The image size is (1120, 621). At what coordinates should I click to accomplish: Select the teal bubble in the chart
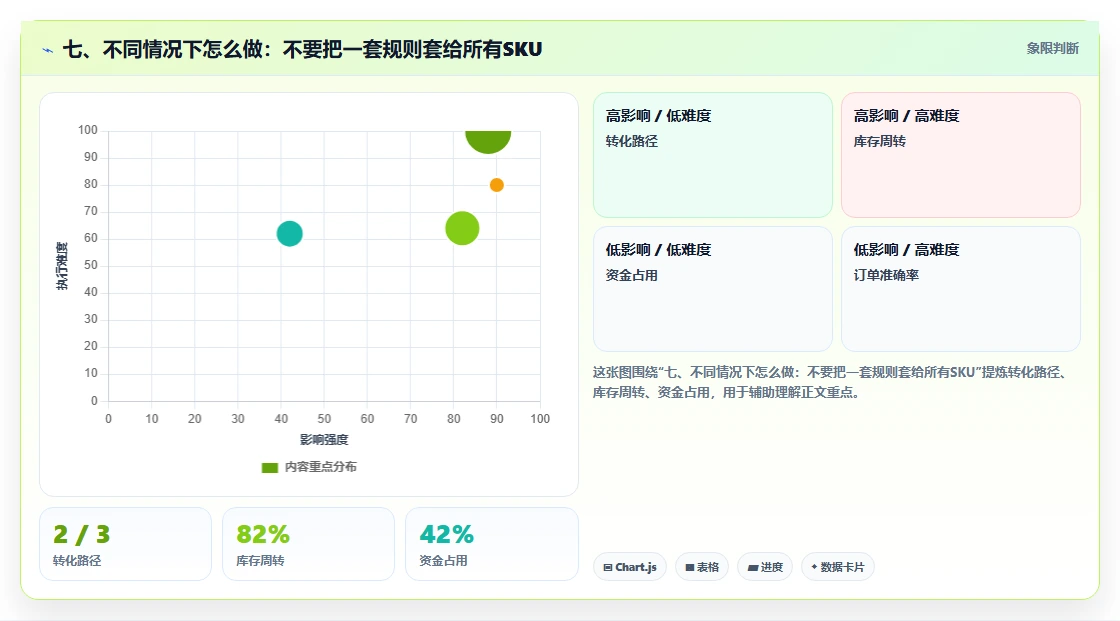(x=289, y=234)
